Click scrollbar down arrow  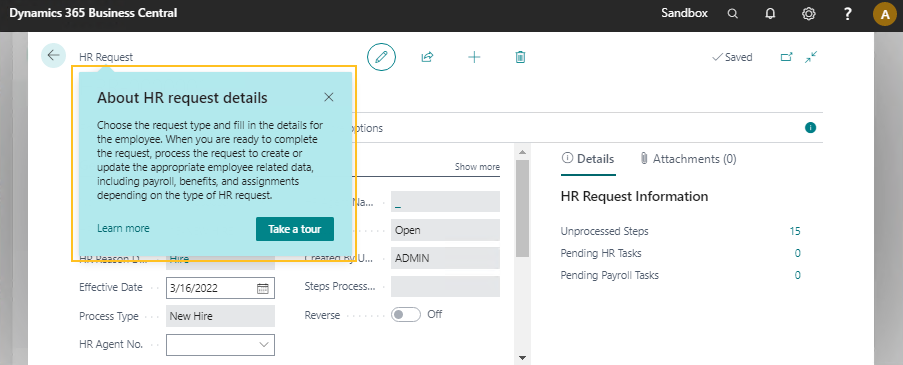(x=522, y=358)
